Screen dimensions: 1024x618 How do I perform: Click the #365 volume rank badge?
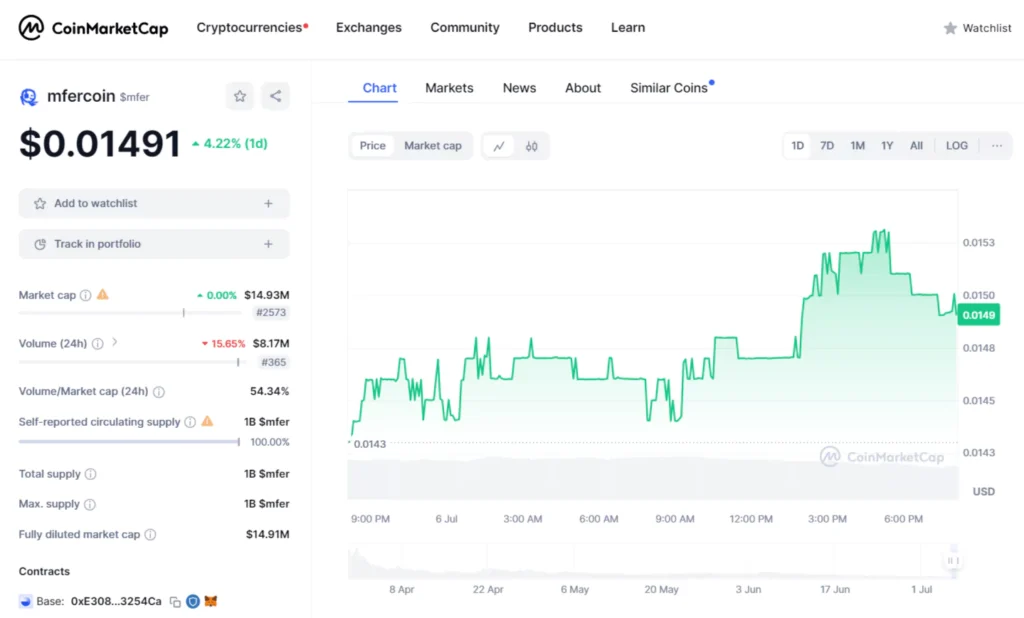pyautogui.click(x=274, y=362)
